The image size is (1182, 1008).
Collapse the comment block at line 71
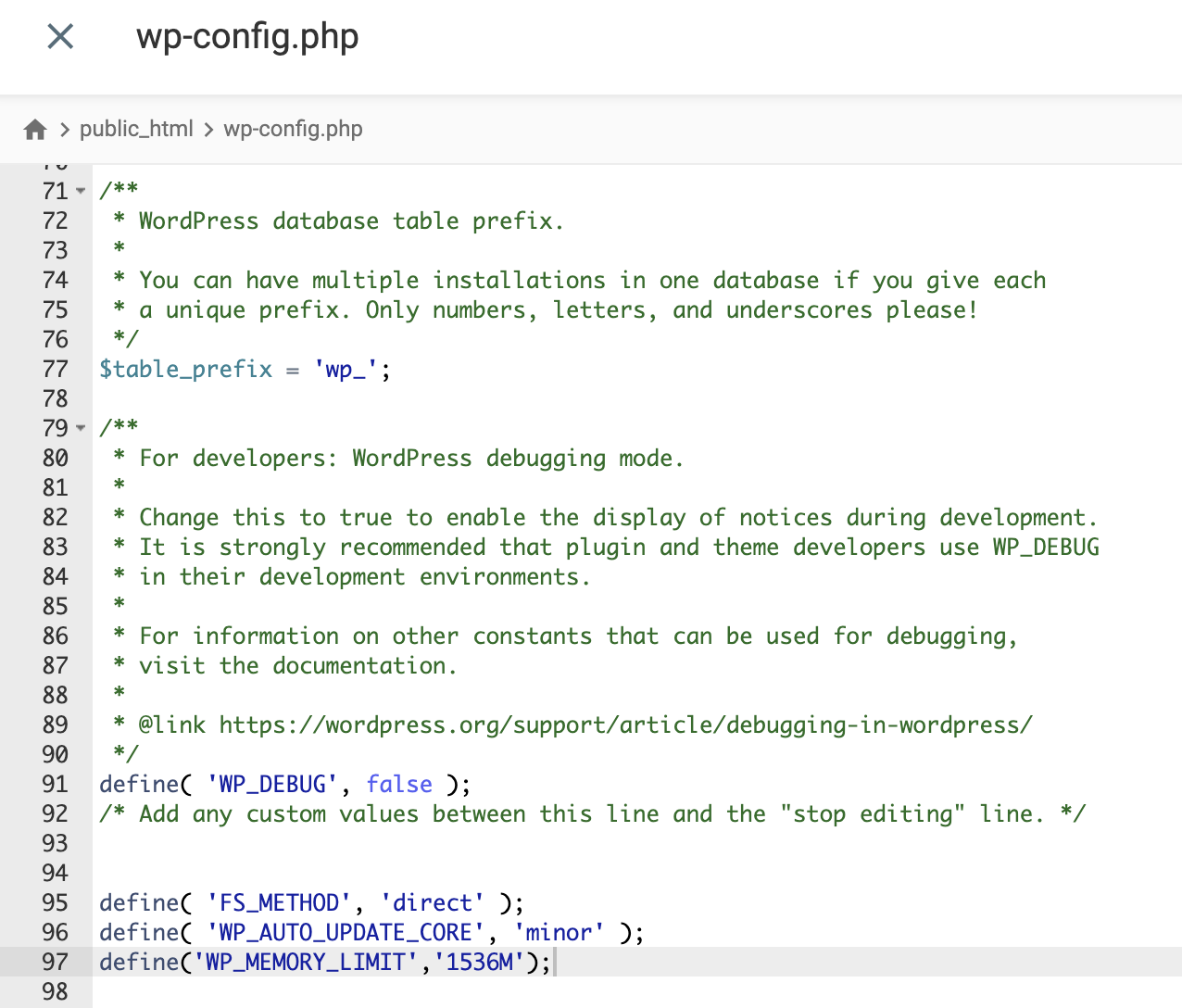[80, 193]
